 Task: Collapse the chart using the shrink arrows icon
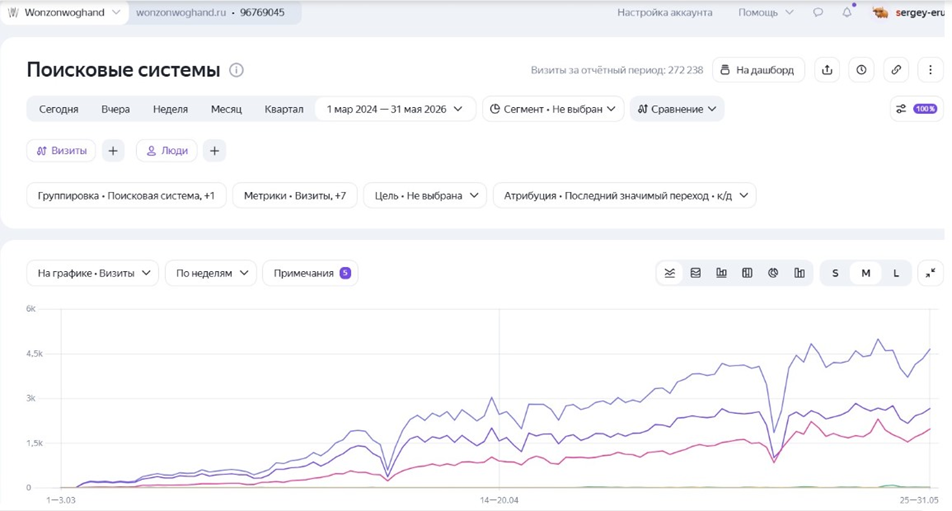click(930, 273)
